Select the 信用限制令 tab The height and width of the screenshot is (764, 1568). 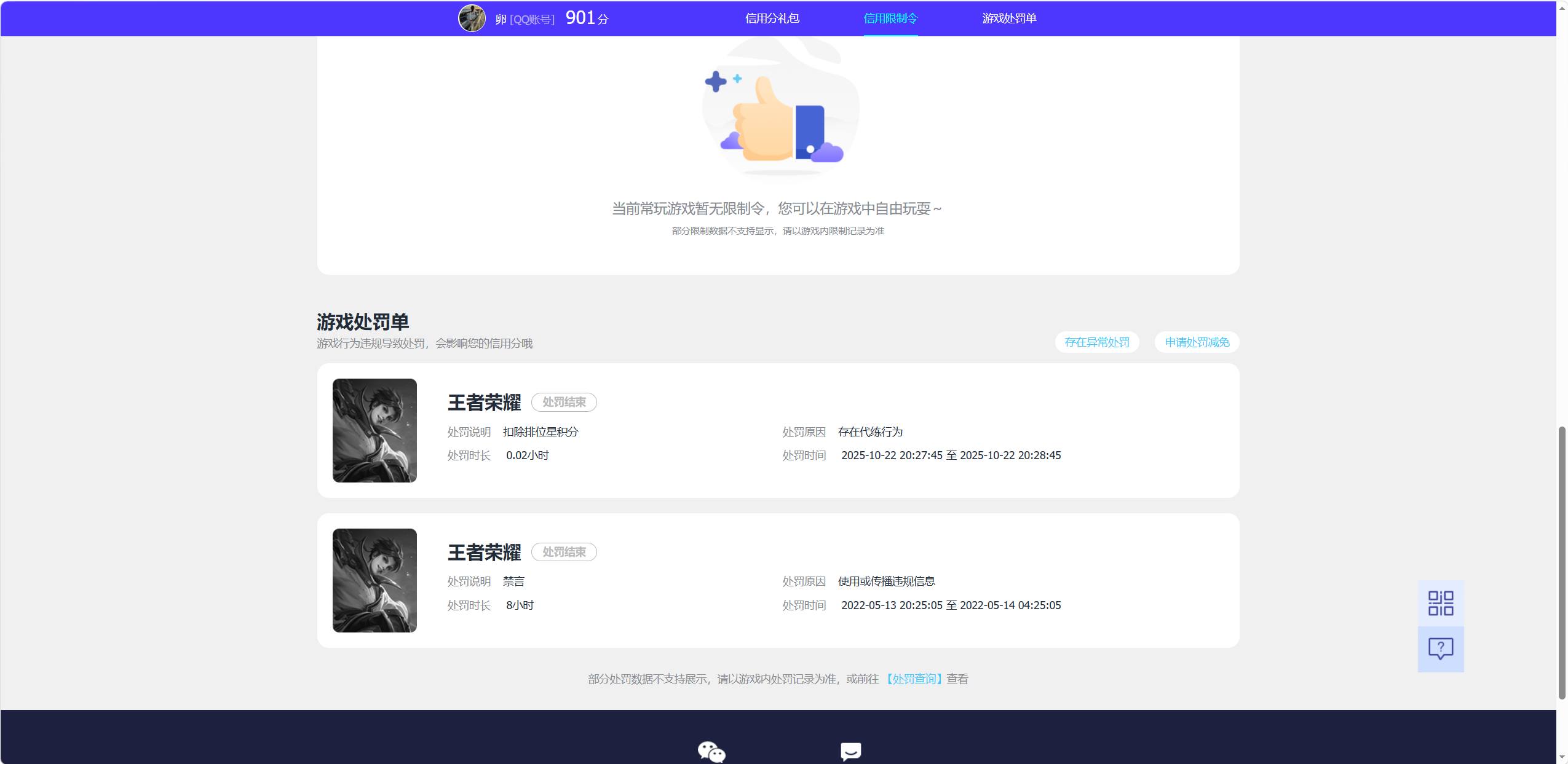pos(890,18)
